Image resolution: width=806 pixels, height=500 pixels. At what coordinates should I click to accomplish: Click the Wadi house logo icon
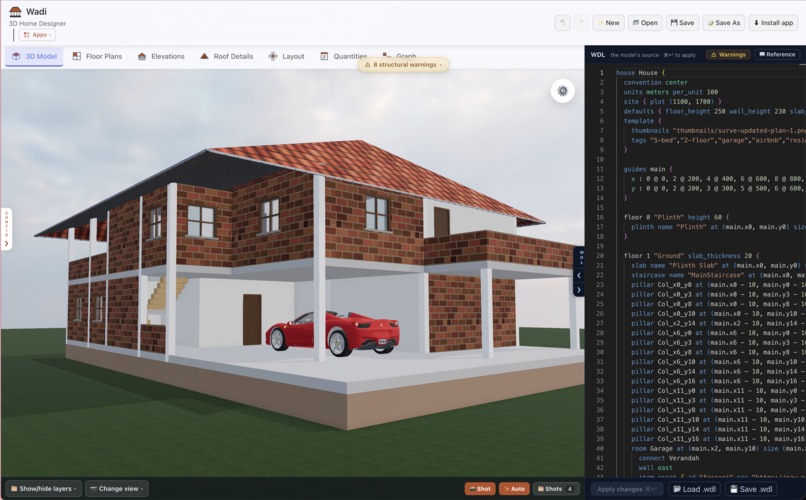click(15, 11)
